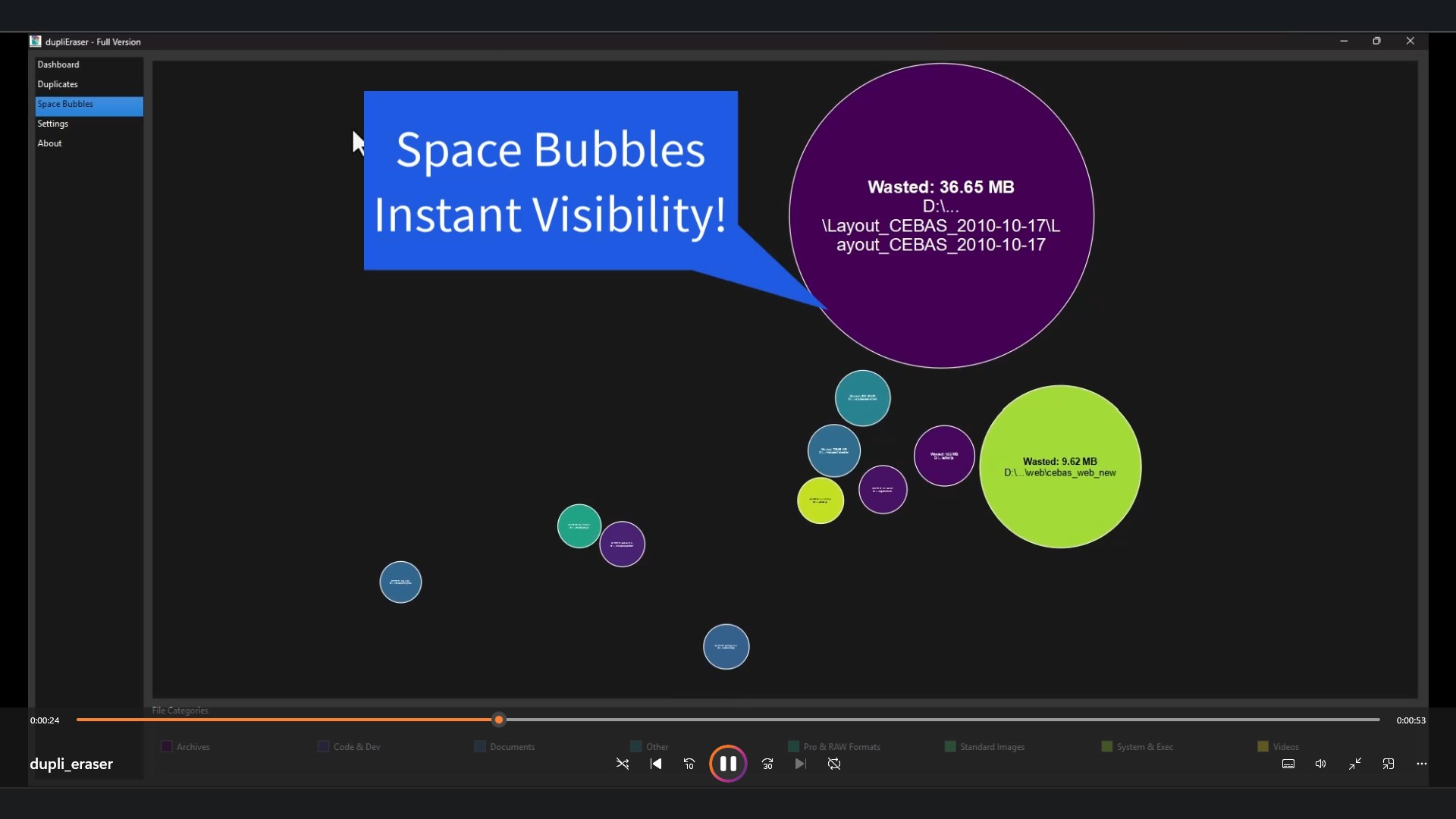1456x819 pixels.
Task: Open the Duplicates section
Action: click(x=58, y=84)
